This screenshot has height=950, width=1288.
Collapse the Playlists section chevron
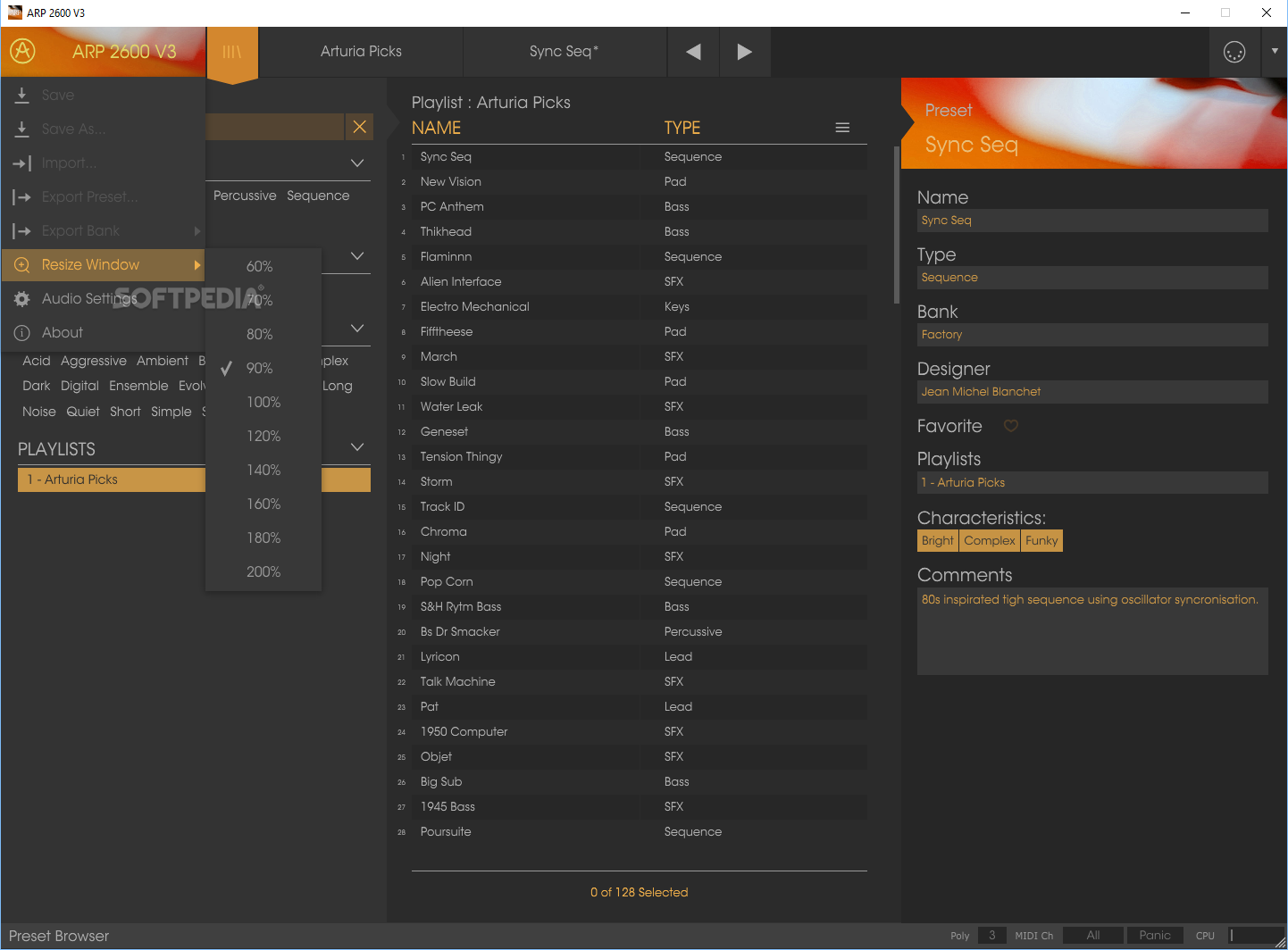[357, 446]
